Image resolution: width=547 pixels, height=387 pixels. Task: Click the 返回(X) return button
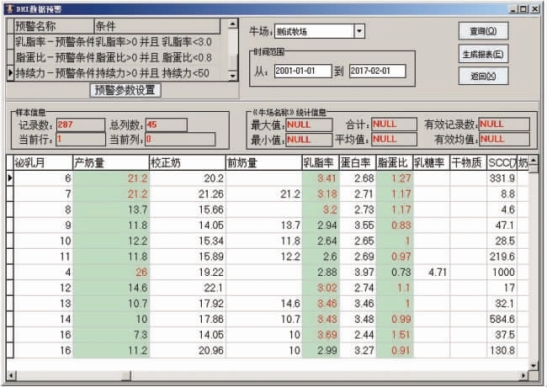(x=483, y=76)
